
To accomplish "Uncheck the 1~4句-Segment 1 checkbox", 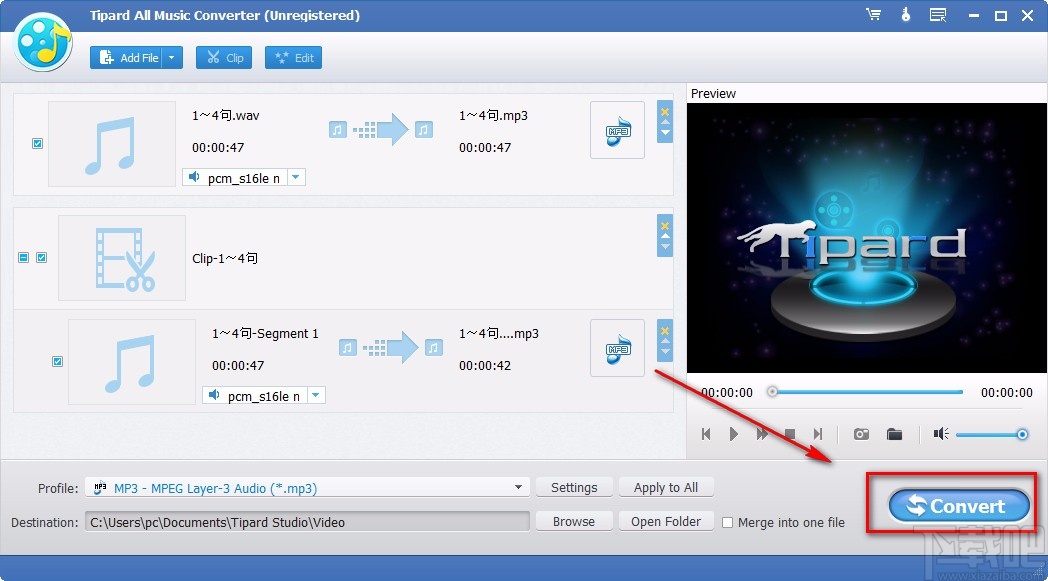I will pos(57,362).
